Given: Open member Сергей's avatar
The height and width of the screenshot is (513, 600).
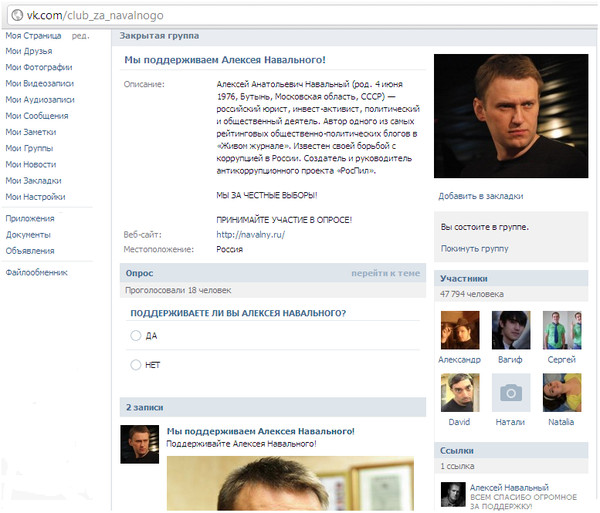Looking at the screenshot, I should 562,330.
